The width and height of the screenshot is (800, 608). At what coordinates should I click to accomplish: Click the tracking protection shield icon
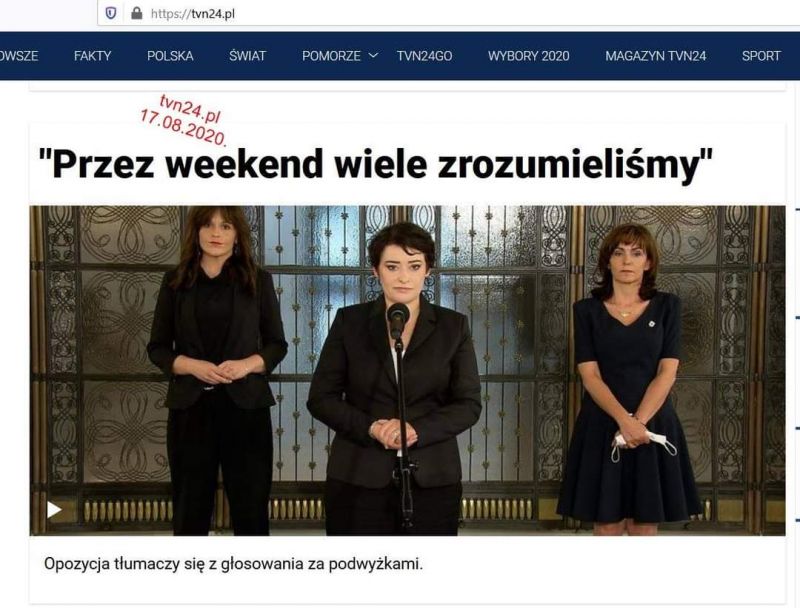(111, 13)
